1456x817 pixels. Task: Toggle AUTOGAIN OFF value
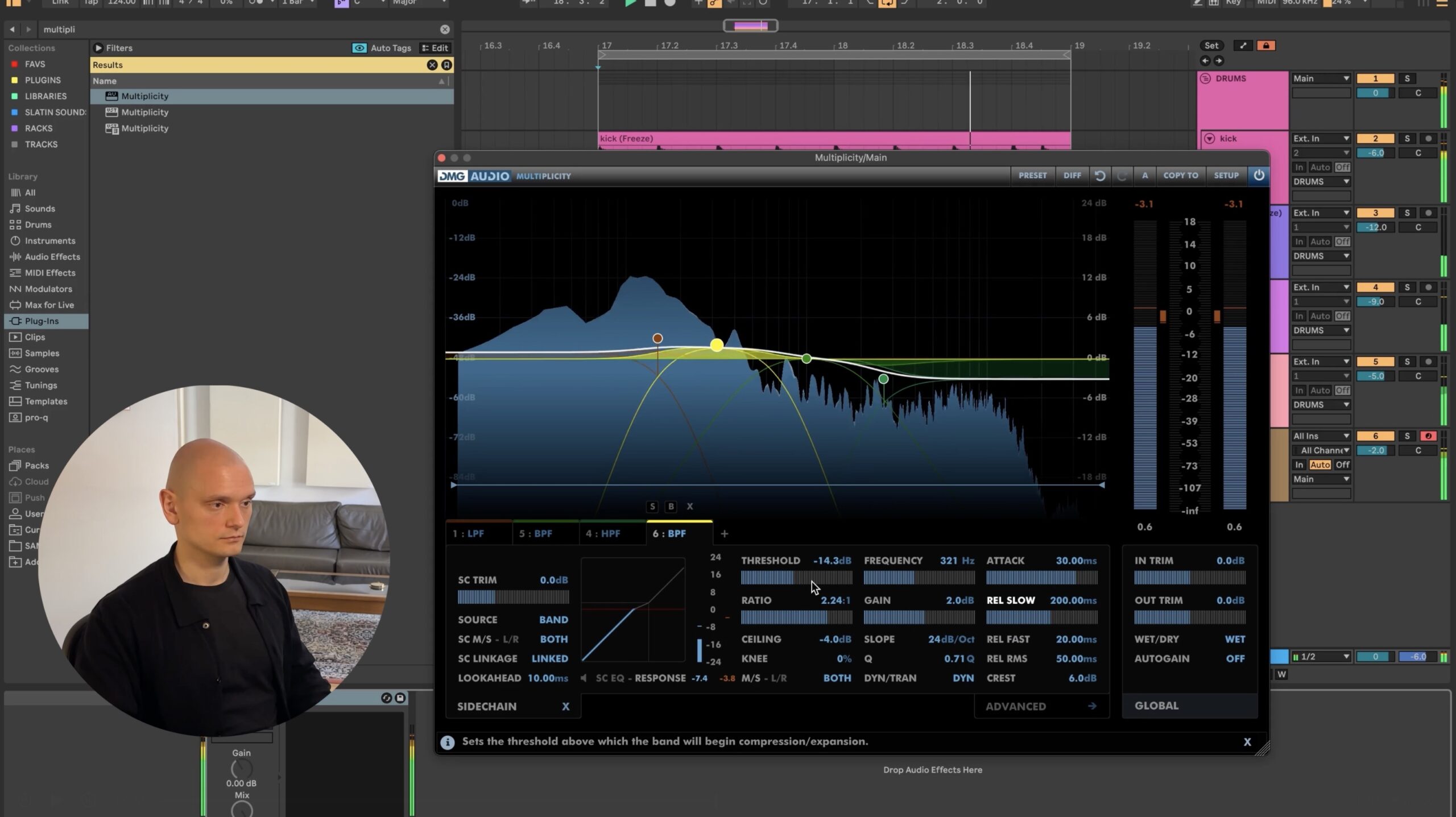1235,658
